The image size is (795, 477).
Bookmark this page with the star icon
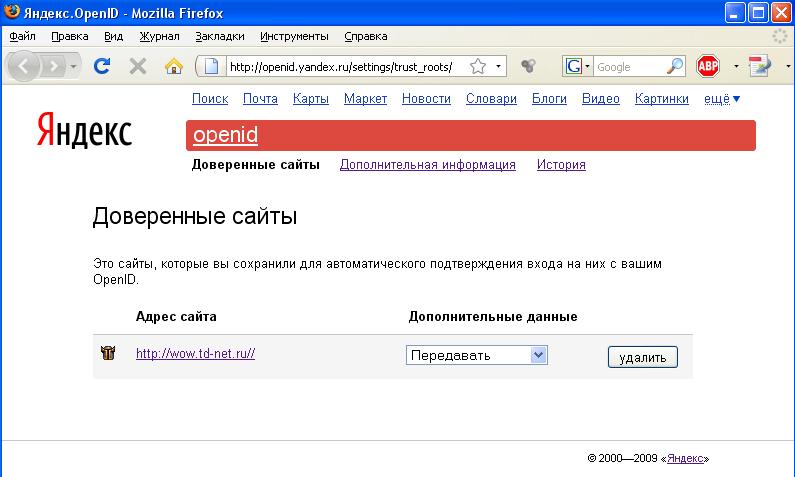click(x=478, y=66)
